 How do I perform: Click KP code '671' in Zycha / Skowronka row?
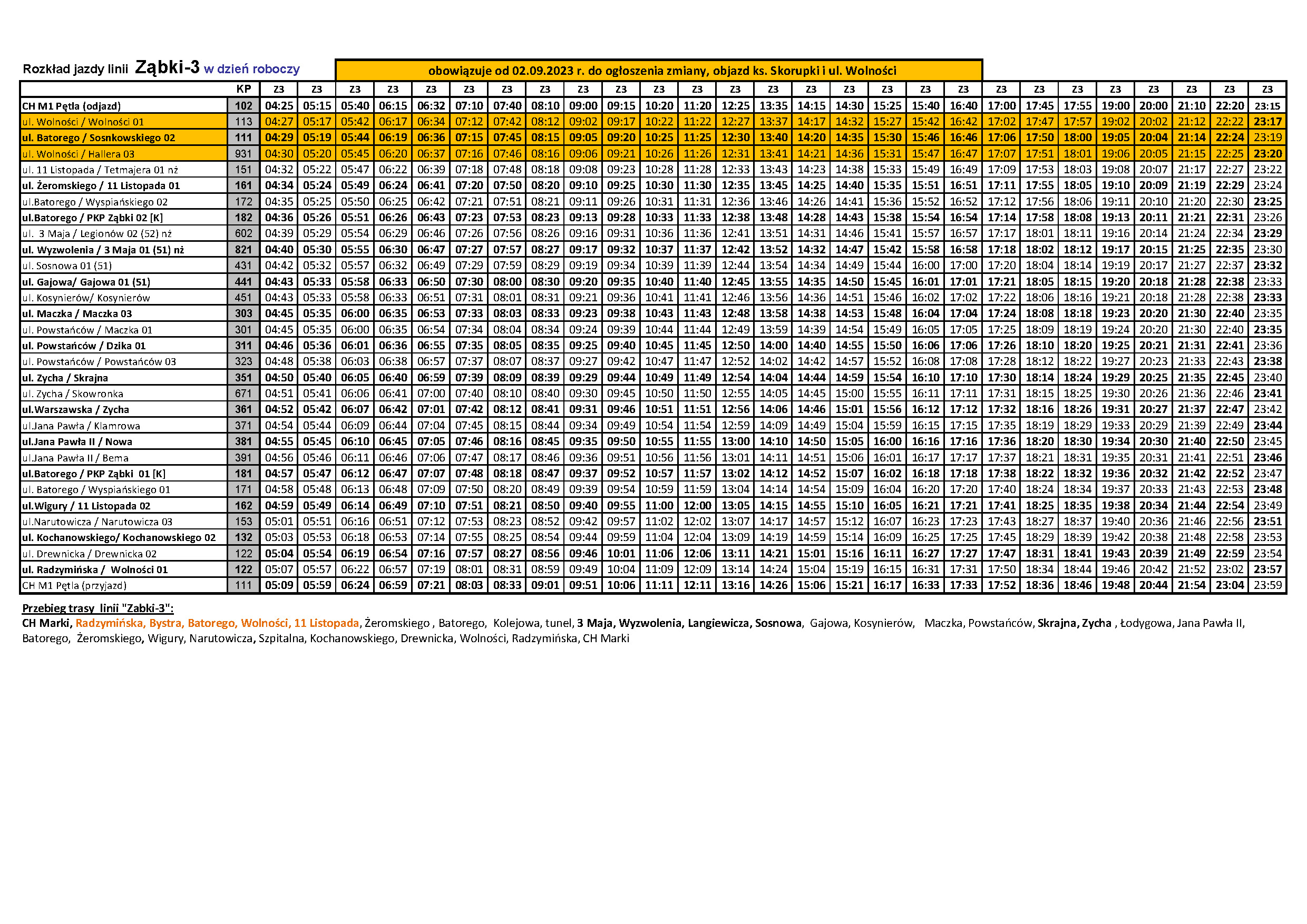point(243,394)
